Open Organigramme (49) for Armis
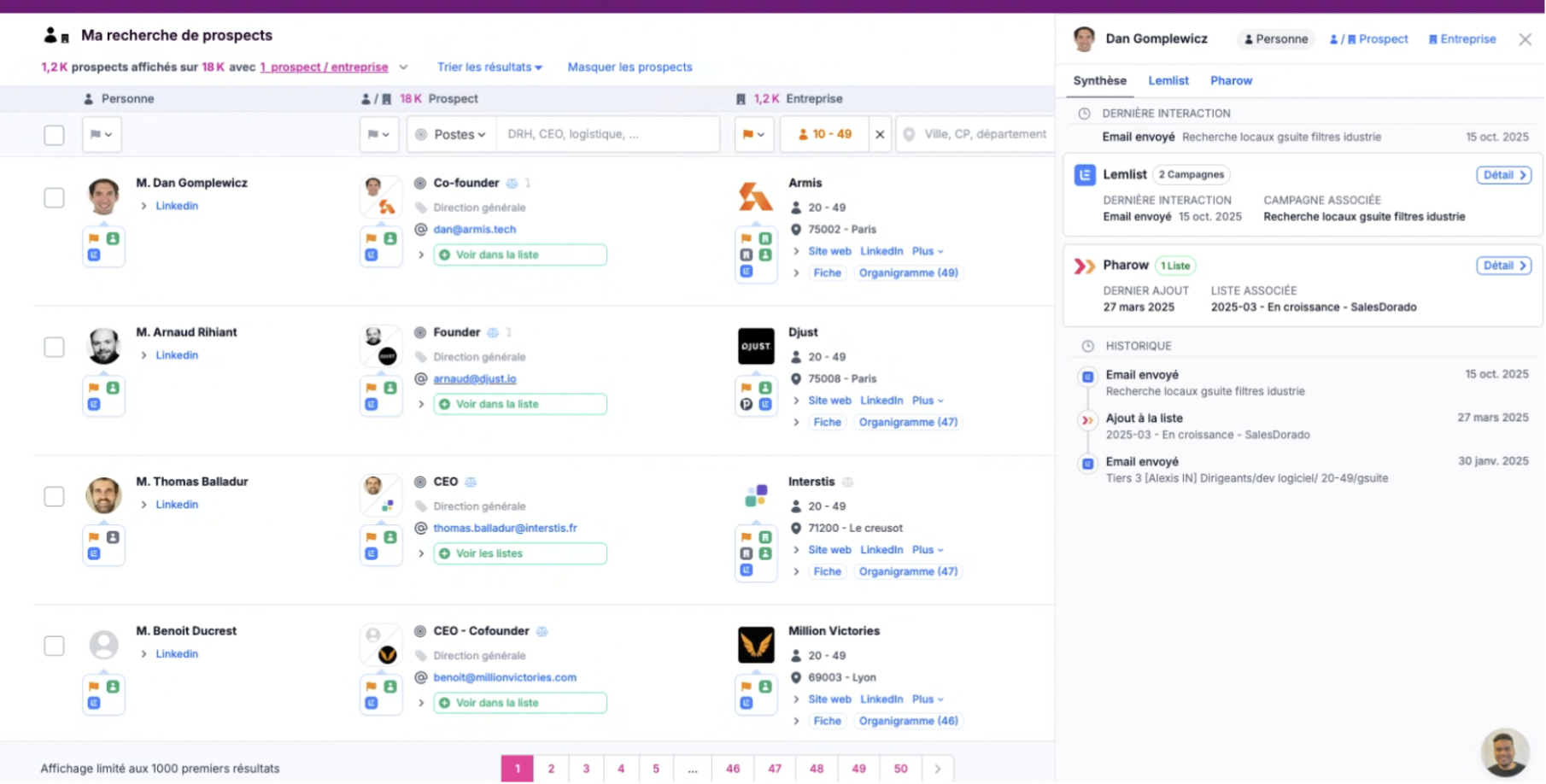Screen dimensions: 1546x784 [x=908, y=273]
